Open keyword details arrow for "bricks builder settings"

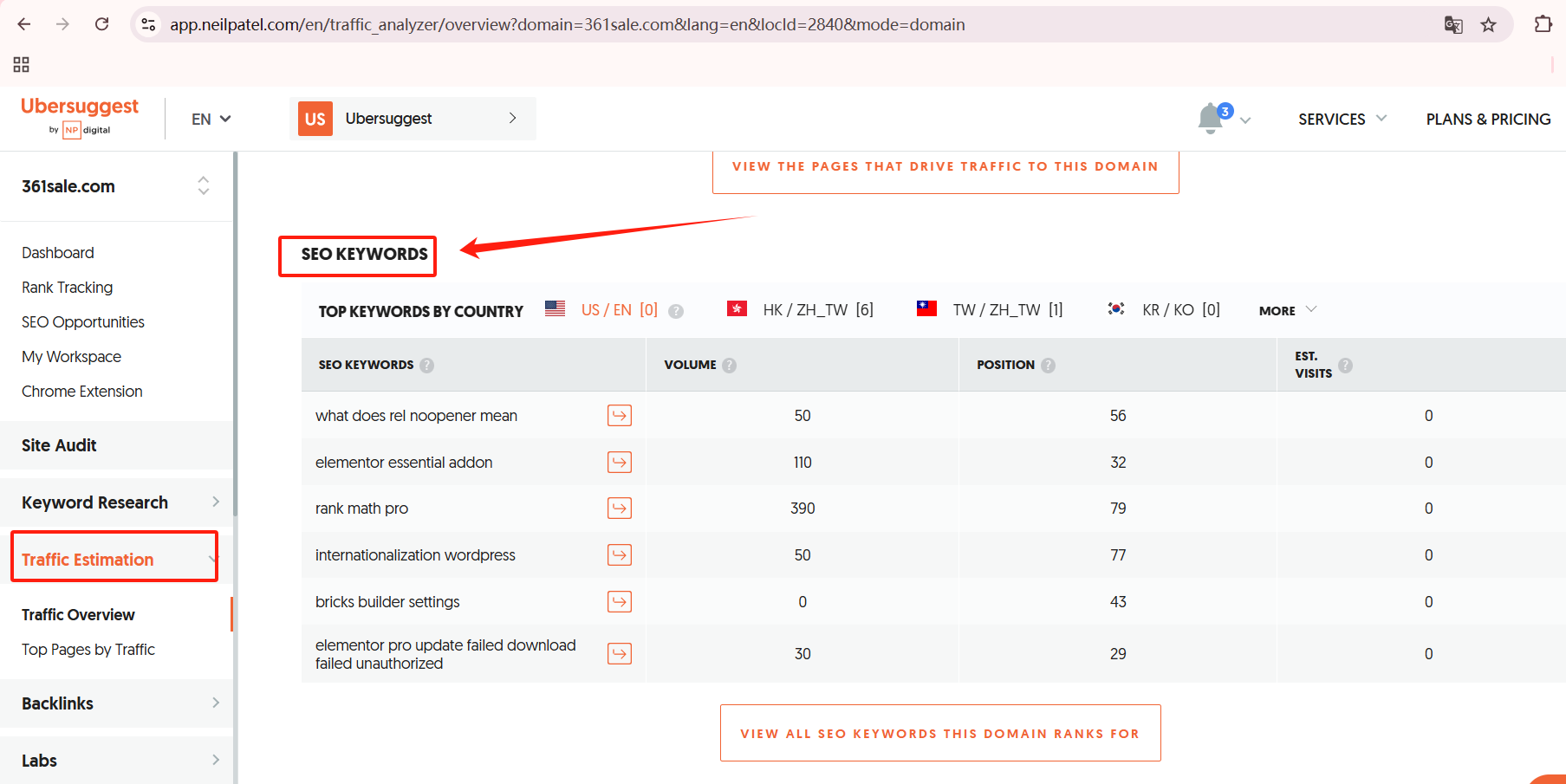[x=619, y=601]
